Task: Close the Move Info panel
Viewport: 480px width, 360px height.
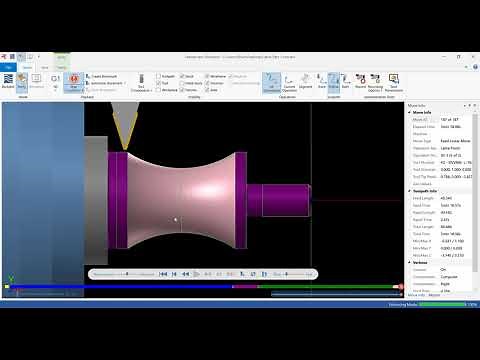Action: click(475, 105)
